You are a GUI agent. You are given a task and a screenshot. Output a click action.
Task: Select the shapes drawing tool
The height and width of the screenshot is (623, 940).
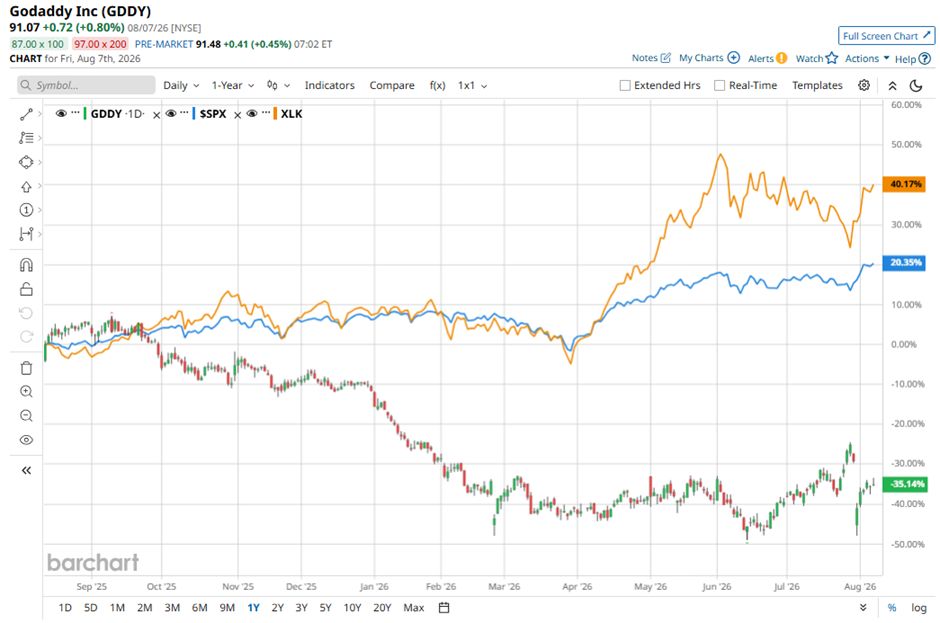point(26,162)
